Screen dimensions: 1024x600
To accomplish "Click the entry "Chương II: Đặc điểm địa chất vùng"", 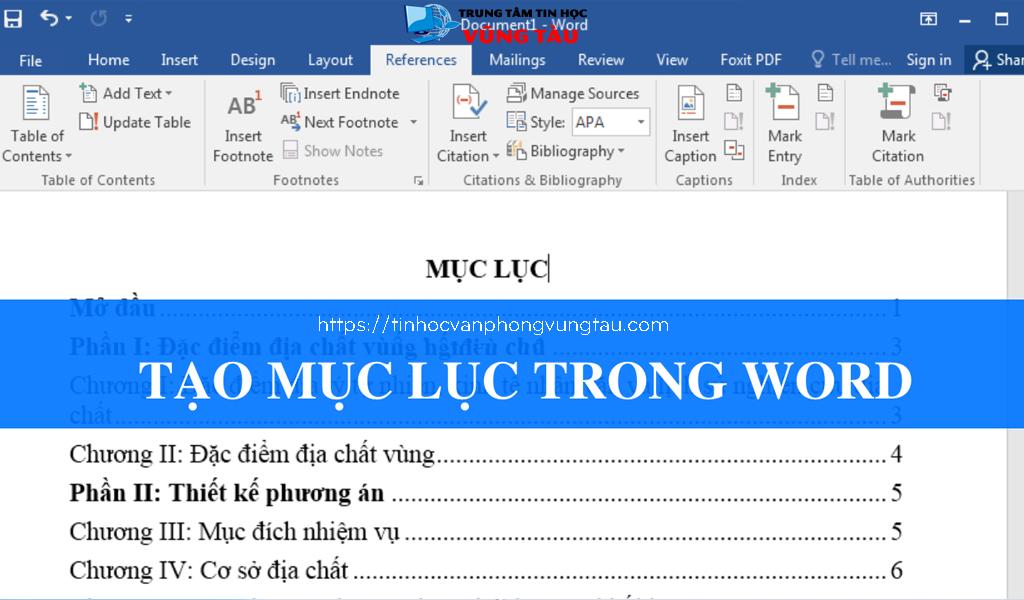I will pyautogui.click(x=252, y=454).
